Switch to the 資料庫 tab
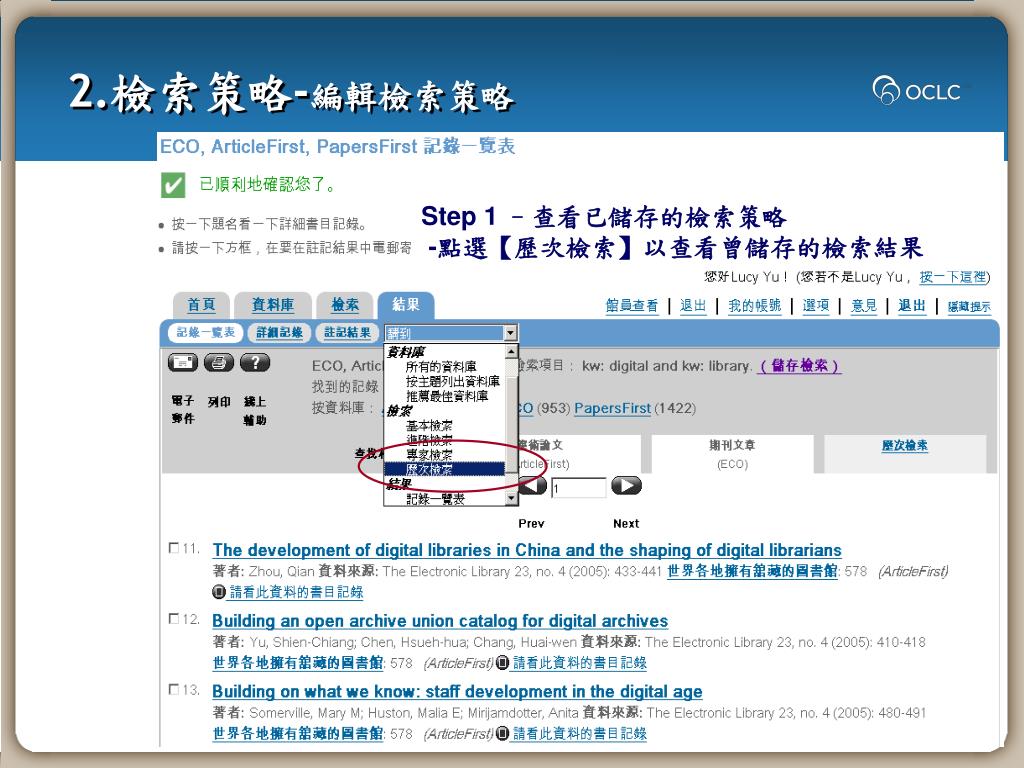This screenshot has width=1024, height=768. pyautogui.click(x=273, y=304)
